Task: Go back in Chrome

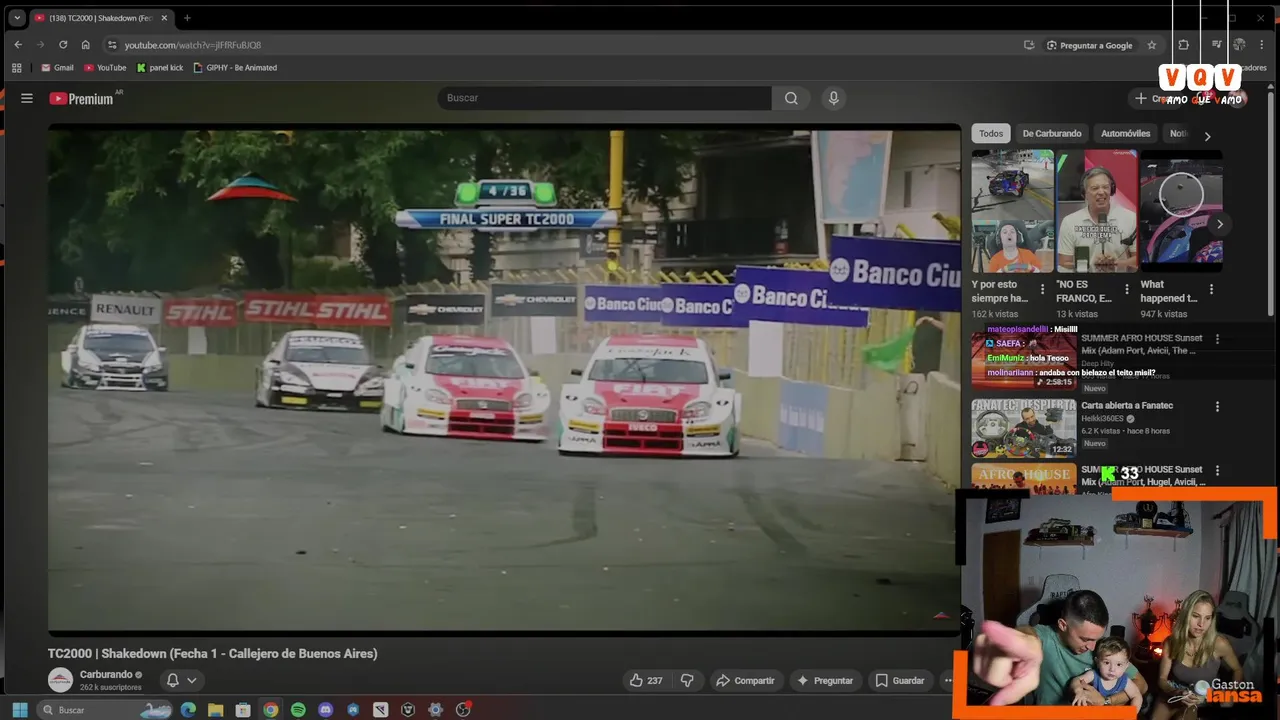Action: [x=18, y=45]
